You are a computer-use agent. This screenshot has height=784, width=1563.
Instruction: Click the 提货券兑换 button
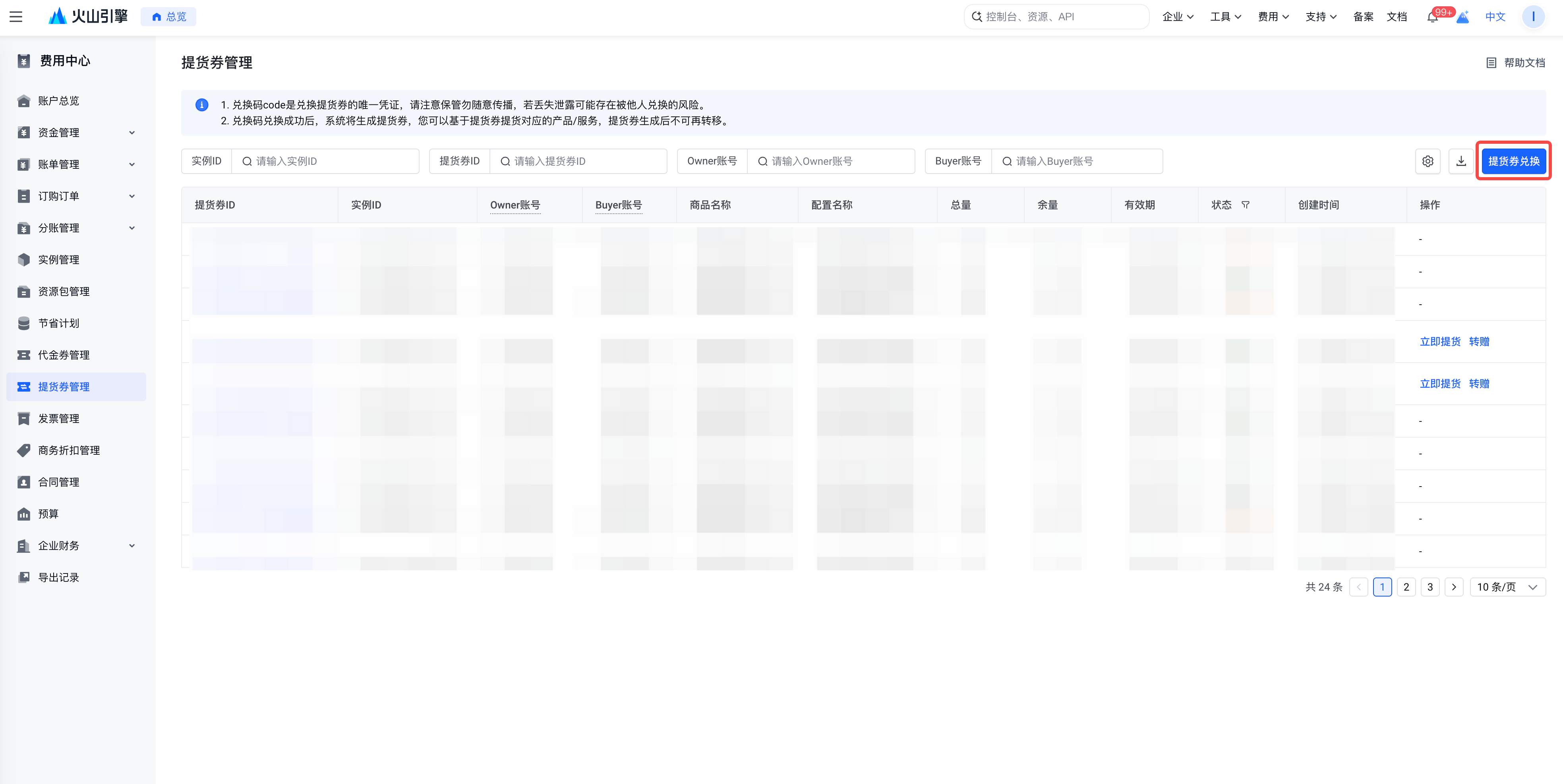1513,161
